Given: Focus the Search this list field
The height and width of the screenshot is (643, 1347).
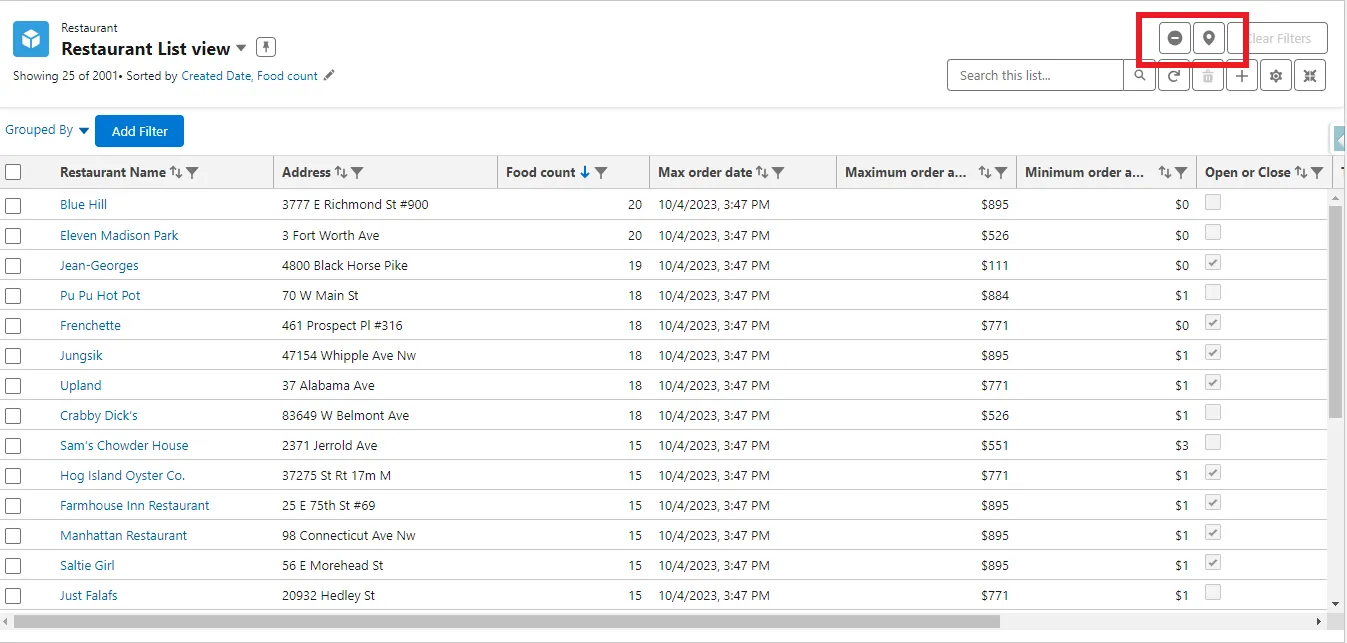Looking at the screenshot, I should (1035, 75).
